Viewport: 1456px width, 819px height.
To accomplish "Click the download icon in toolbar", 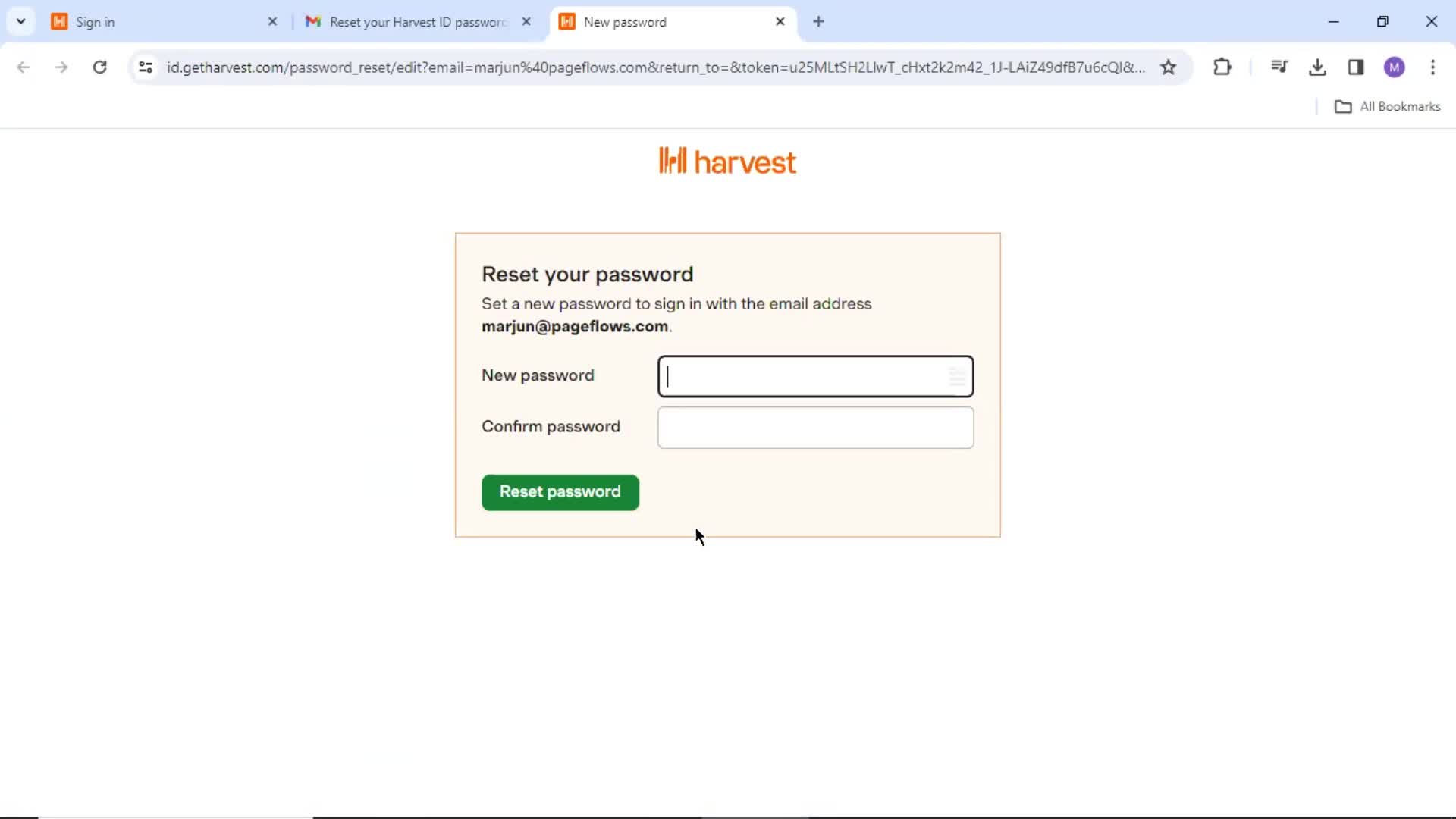I will 1318,67.
